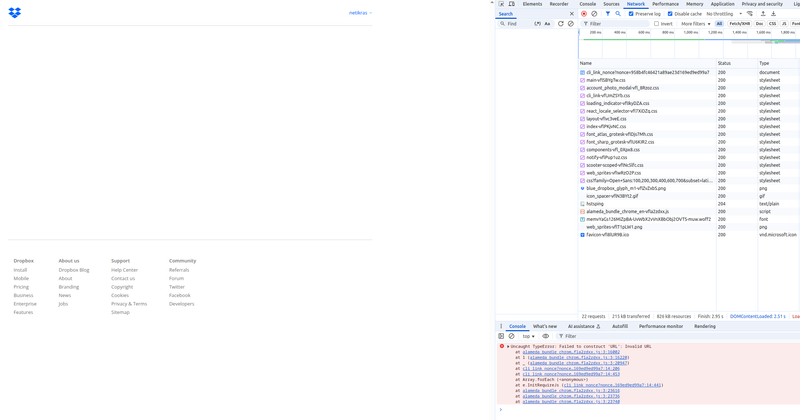Uncheck the Preserve log checkbox

(x=631, y=14)
